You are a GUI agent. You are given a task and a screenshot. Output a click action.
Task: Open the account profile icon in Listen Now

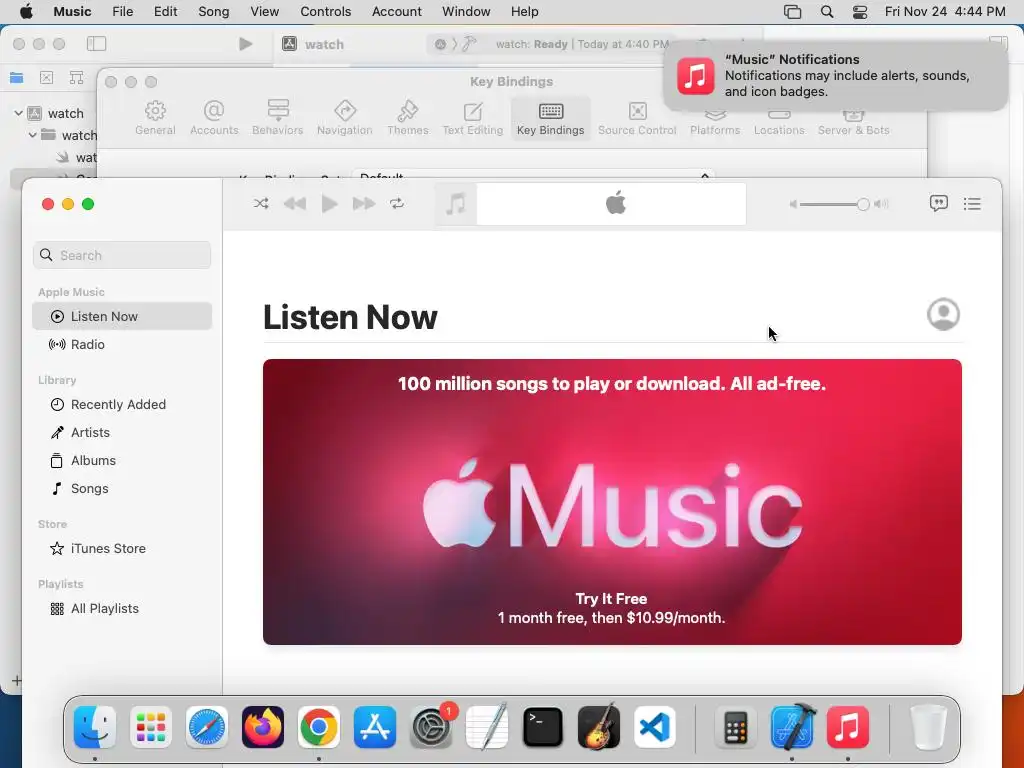tap(943, 314)
